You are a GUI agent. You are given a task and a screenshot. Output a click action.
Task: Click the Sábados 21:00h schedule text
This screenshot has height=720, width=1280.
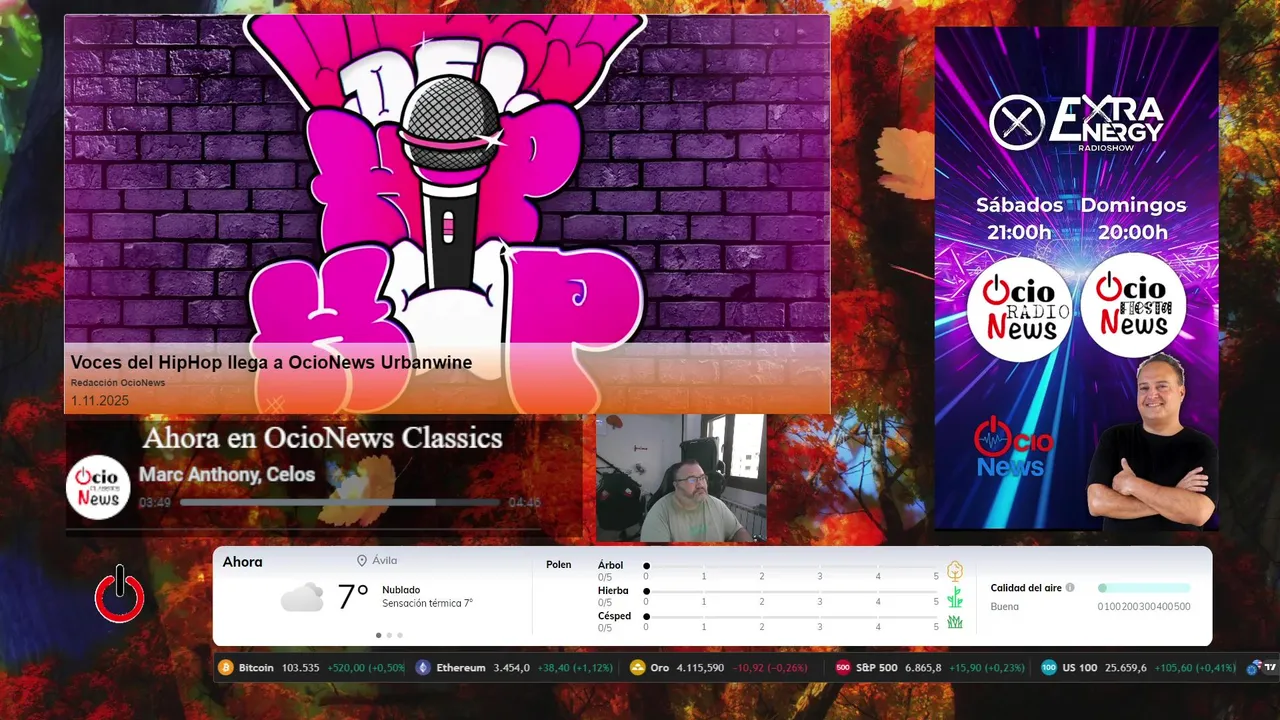[x=1019, y=219]
